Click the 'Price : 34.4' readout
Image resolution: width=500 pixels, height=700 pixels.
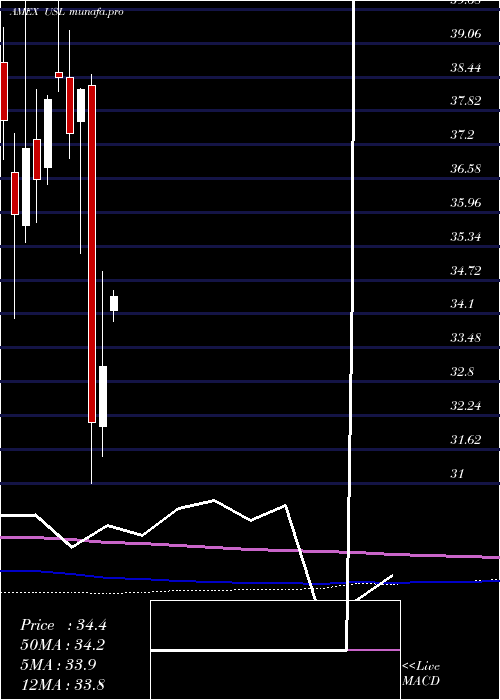63,625
